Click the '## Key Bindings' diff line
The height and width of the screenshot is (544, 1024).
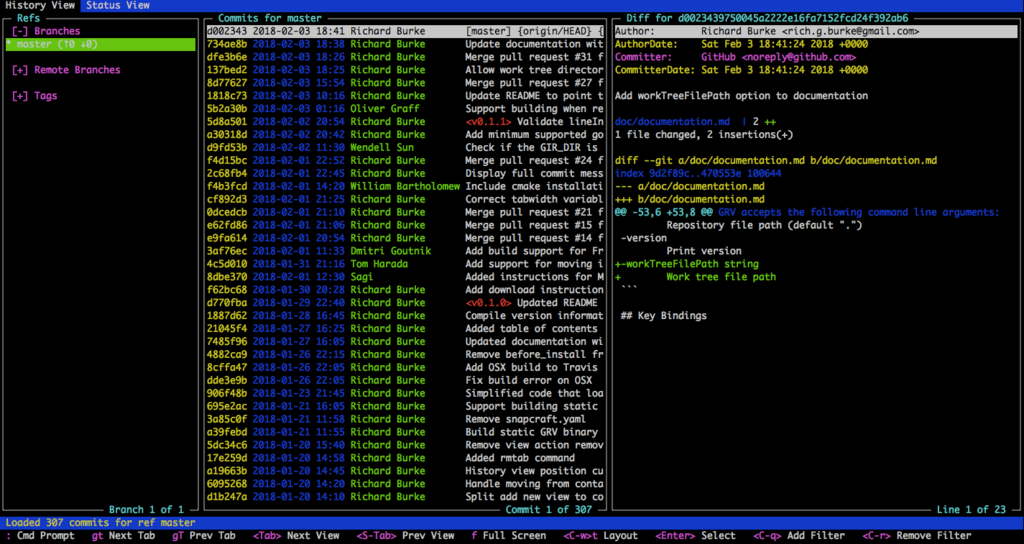664,315
